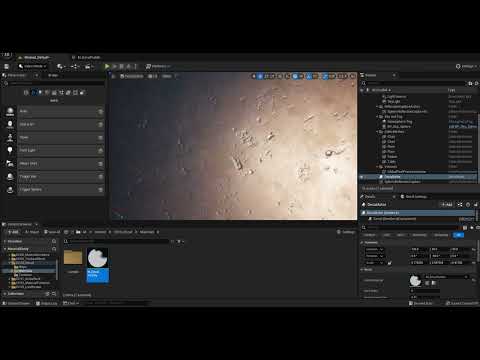
Task: Collapse the Volumes folder in Outliner
Action: coord(377,167)
